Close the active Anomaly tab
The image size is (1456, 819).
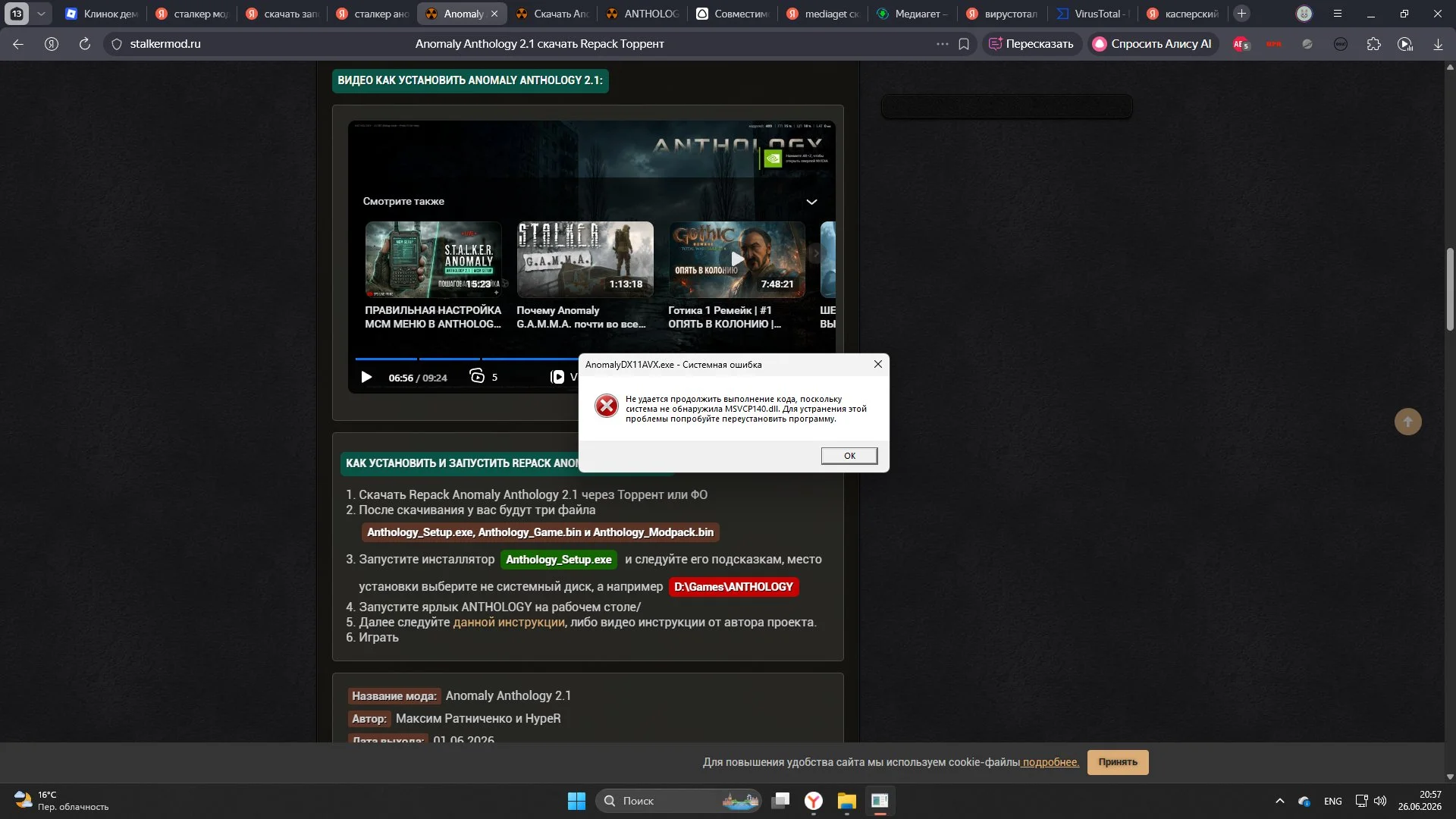click(x=494, y=14)
